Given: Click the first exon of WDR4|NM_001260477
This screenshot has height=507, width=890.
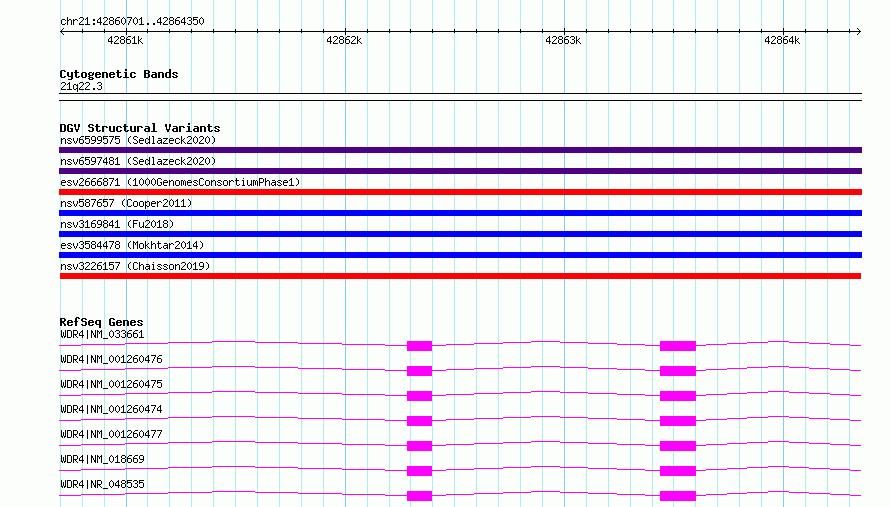Looking at the screenshot, I should [419, 446].
